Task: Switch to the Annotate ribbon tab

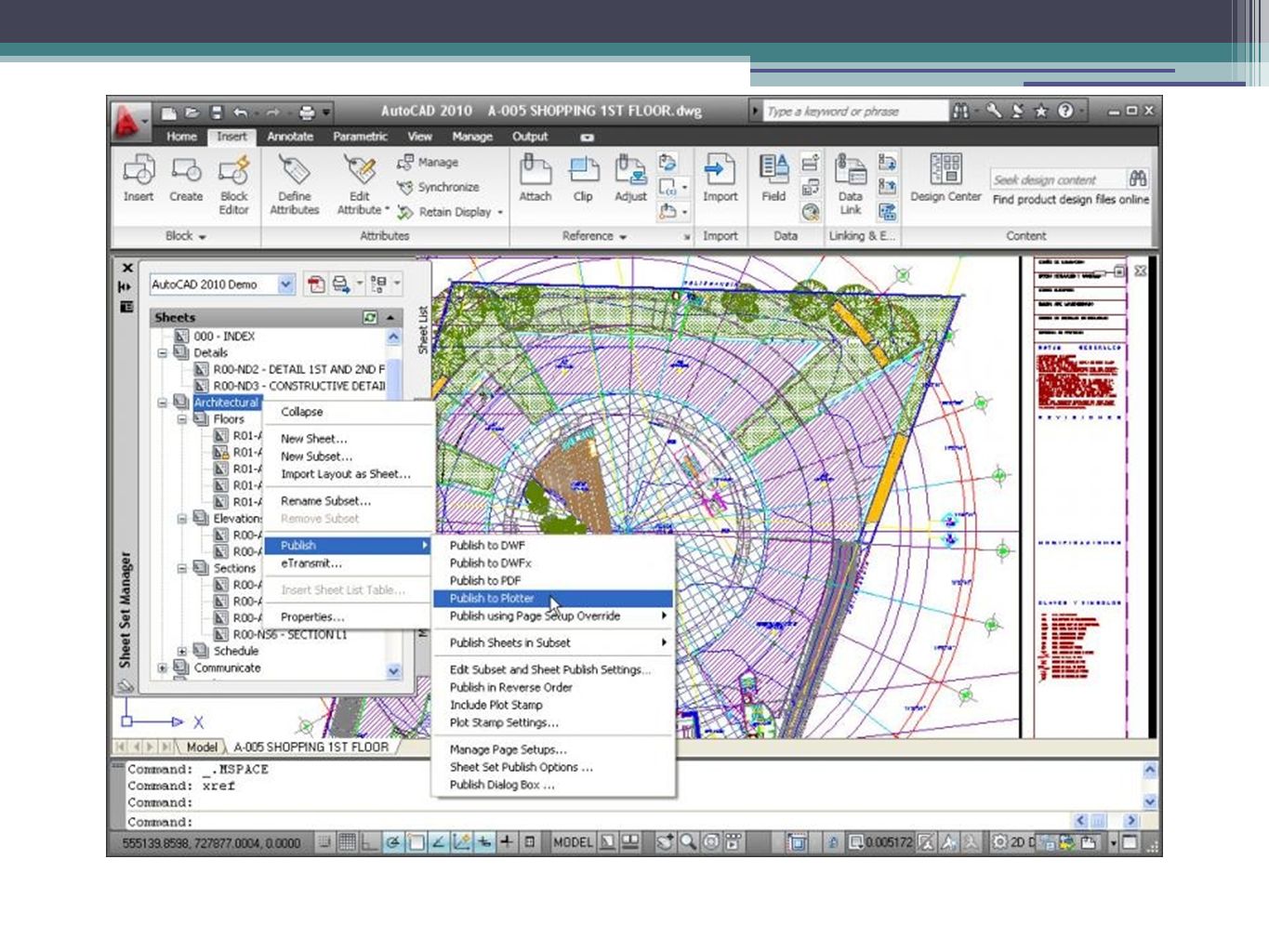Action: tap(290, 137)
